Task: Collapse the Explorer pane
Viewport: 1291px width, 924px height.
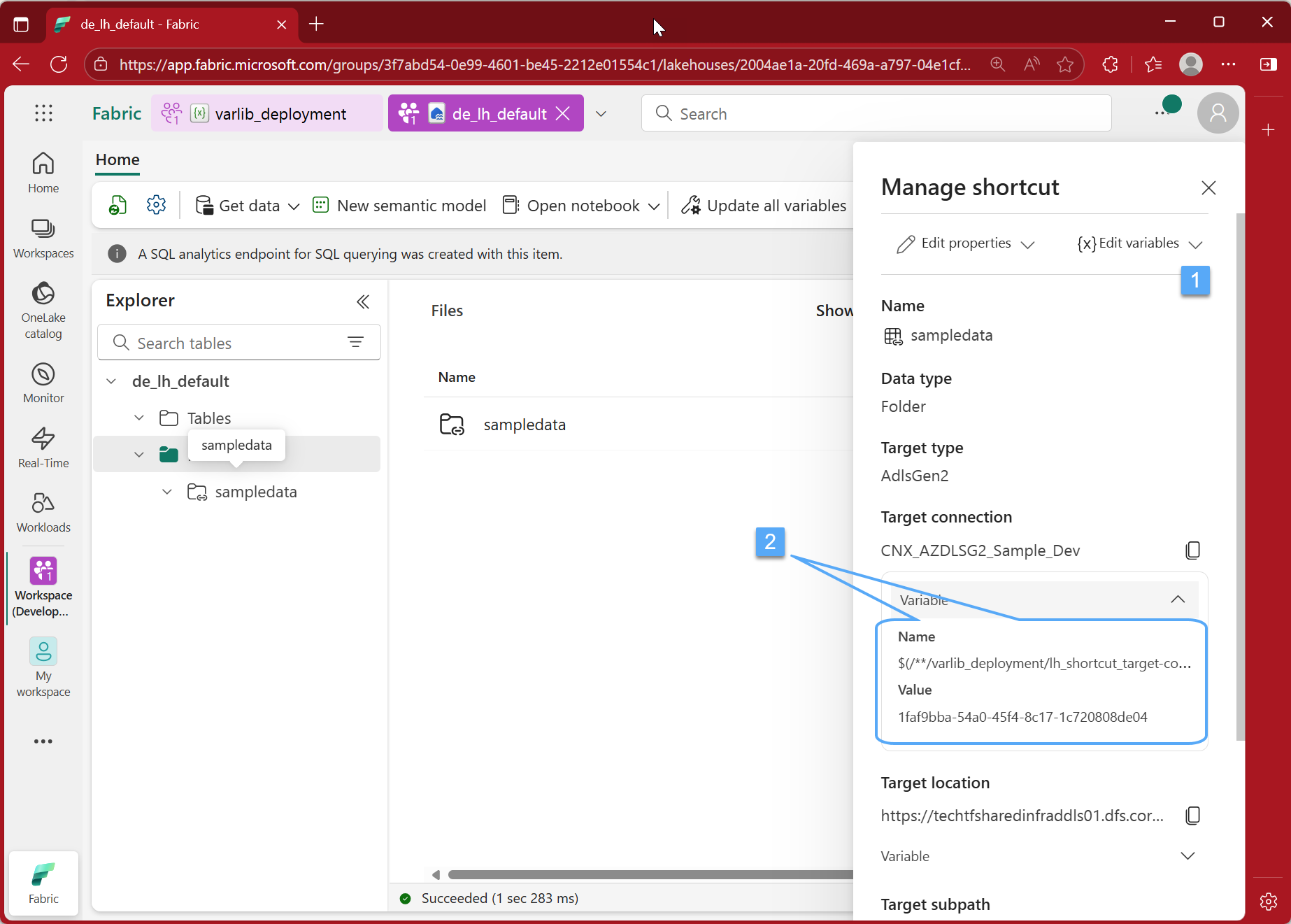Action: (362, 301)
